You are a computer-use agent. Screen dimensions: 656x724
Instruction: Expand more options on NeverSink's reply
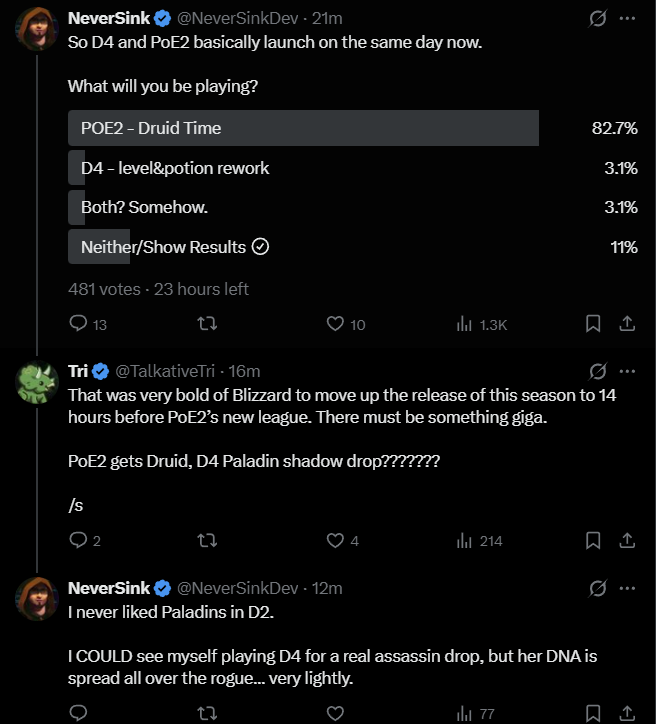click(x=627, y=587)
